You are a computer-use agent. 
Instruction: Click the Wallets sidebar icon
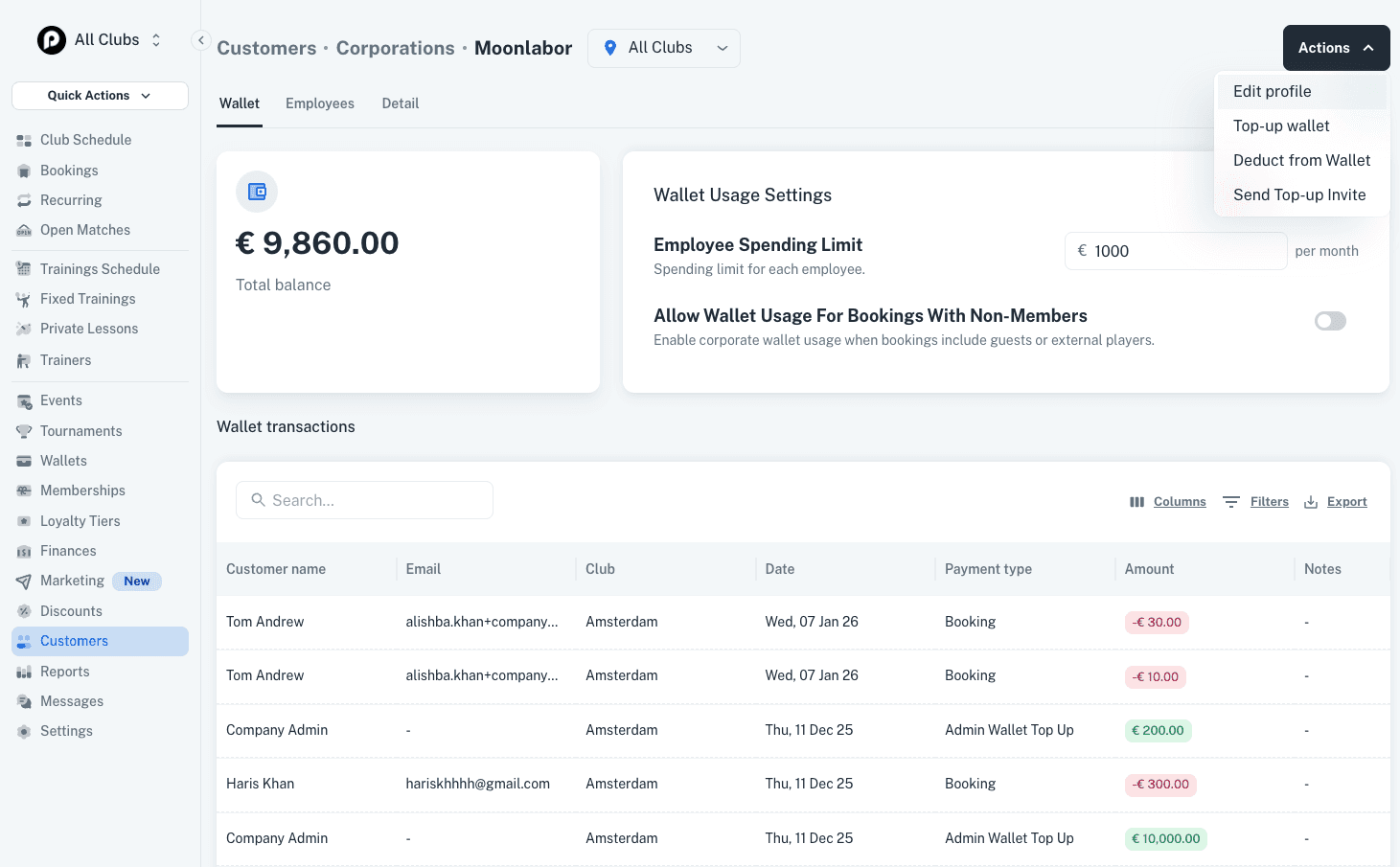(x=24, y=461)
